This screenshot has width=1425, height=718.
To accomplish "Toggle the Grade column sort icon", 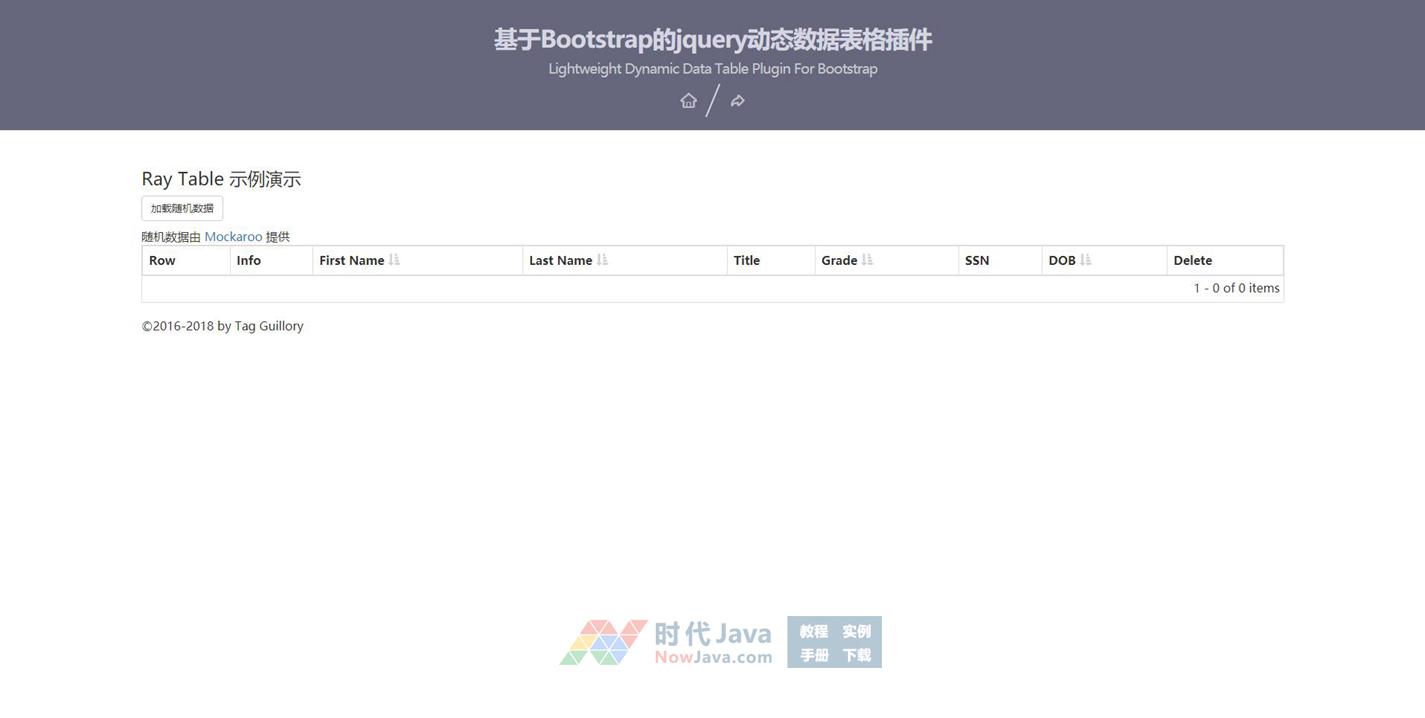I will point(867,260).
